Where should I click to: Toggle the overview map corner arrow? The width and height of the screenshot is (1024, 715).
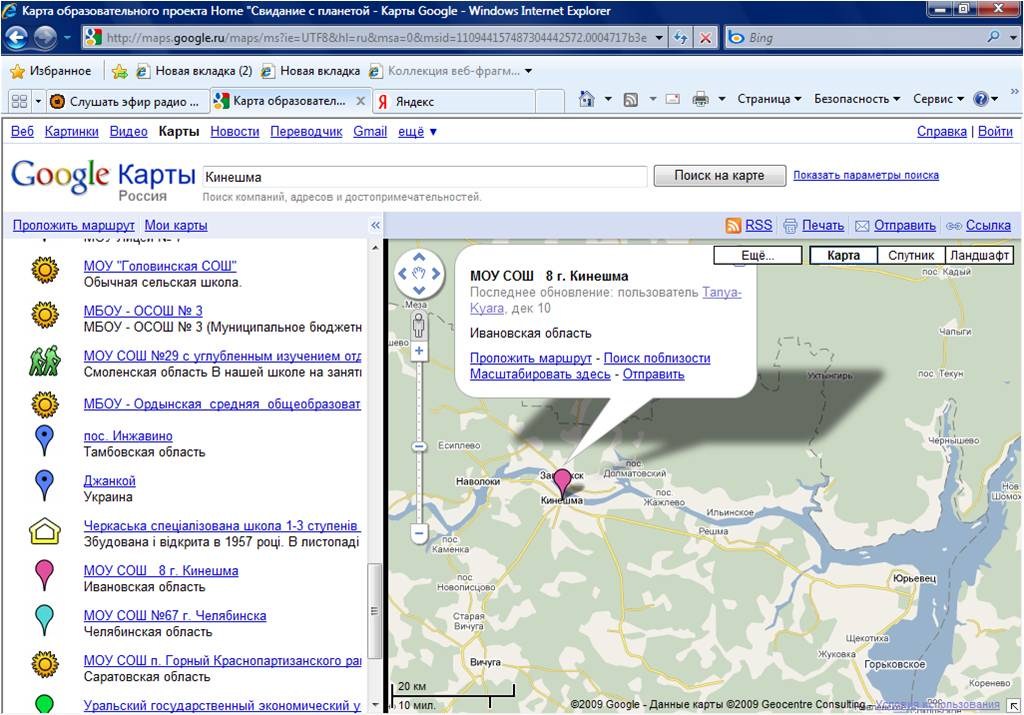pyautogui.click(x=1013, y=705)
